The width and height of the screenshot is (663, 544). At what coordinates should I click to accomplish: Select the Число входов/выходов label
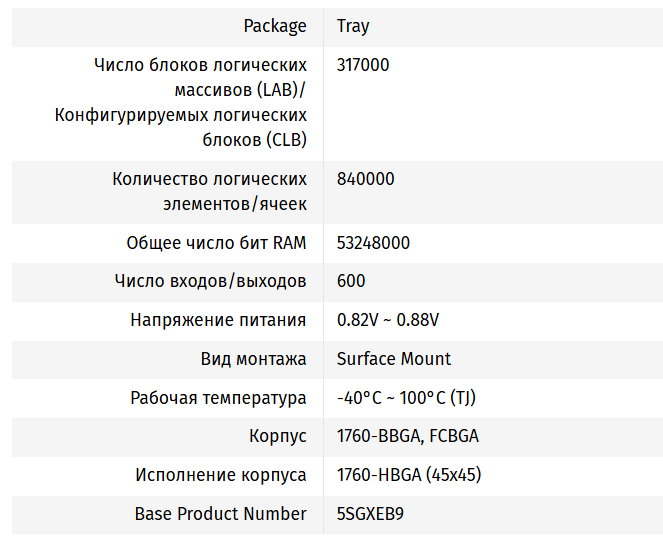click(210, 281)
